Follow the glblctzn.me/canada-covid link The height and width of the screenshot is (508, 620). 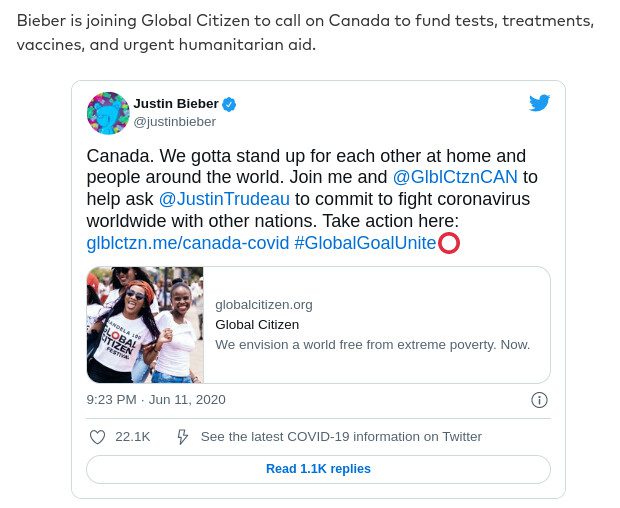[188, 243]
